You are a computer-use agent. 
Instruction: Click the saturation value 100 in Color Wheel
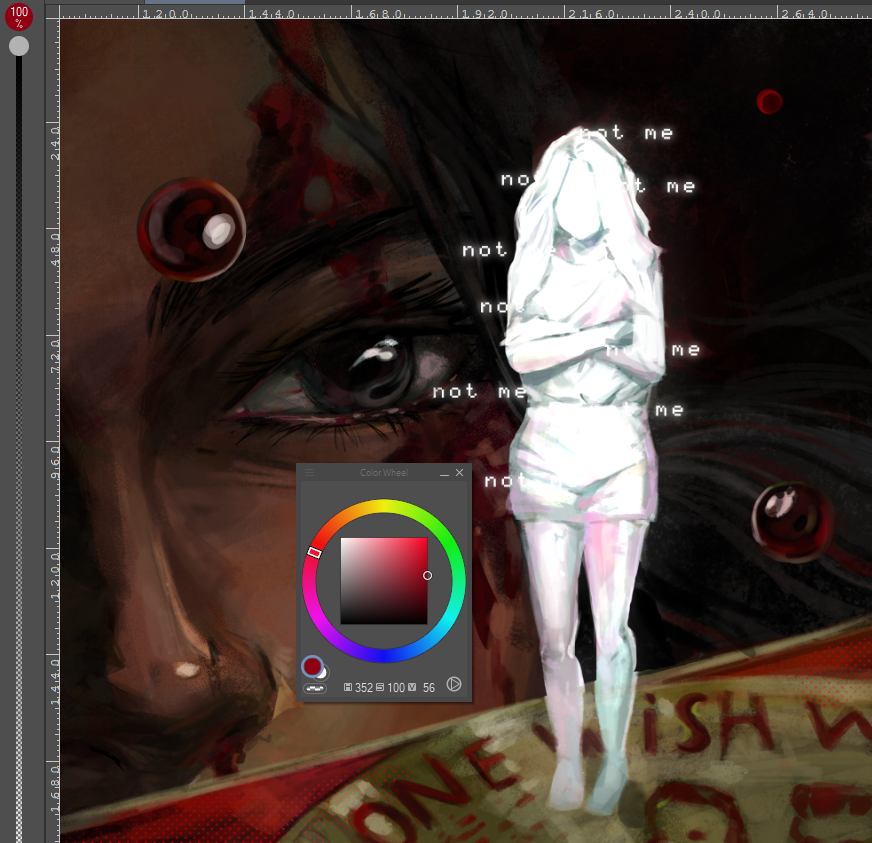396,688
